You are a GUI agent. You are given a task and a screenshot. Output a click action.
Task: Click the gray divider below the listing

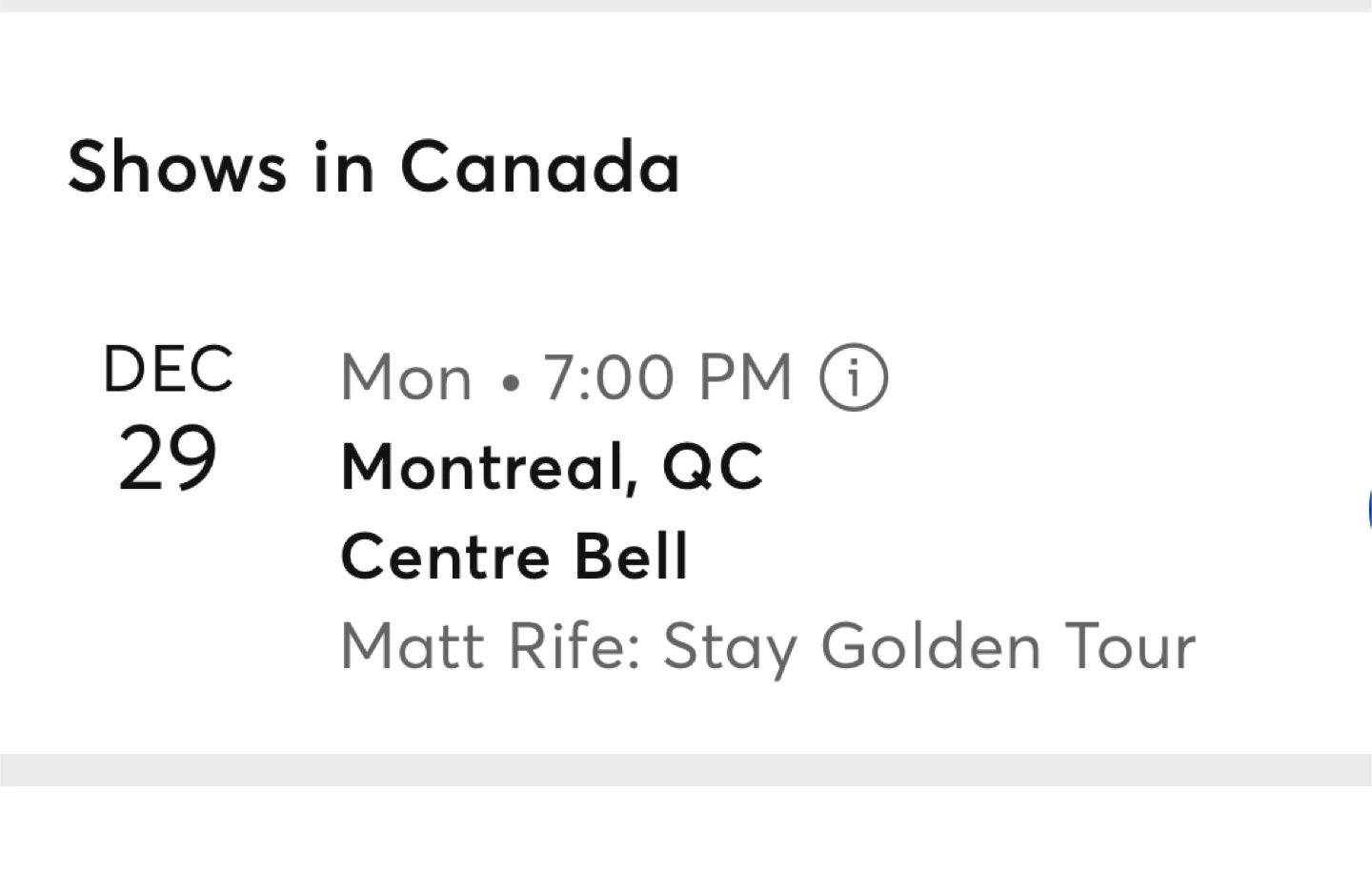coord(686,769)
